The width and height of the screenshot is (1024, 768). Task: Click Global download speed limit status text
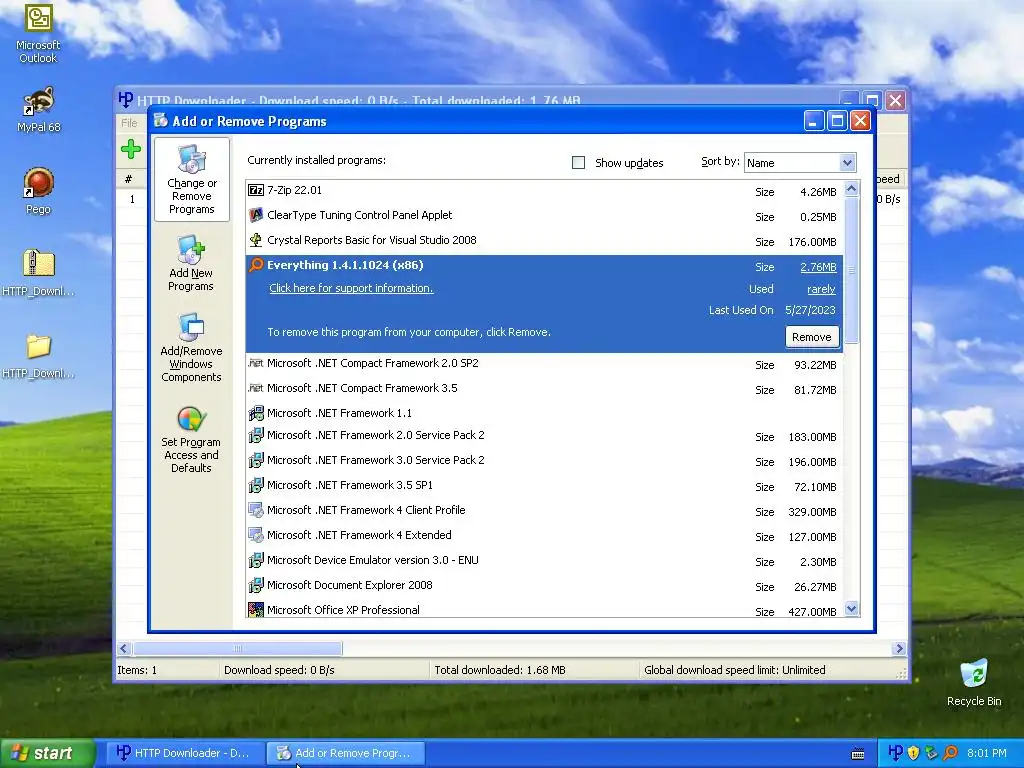(735, 670)
